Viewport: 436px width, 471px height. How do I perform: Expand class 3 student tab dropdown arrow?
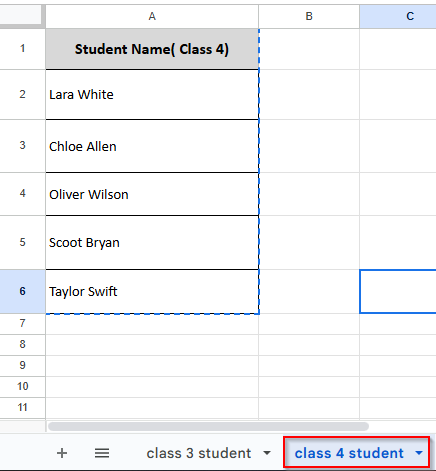click(x=267, y=453)
